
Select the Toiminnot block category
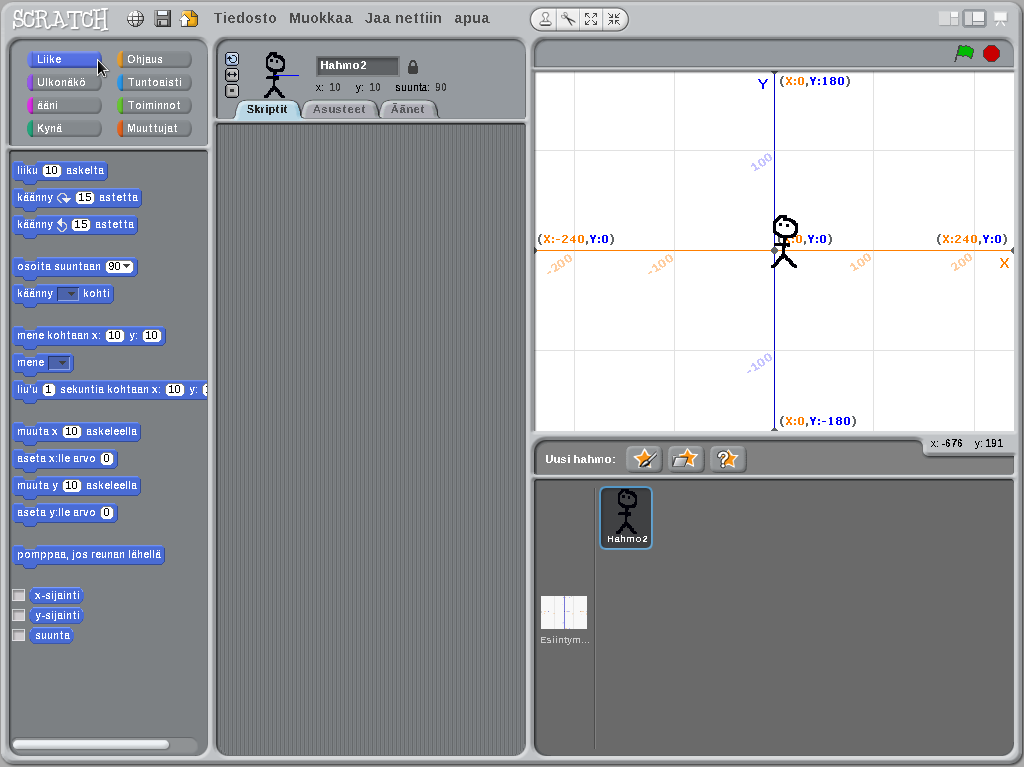click(154, 105)
